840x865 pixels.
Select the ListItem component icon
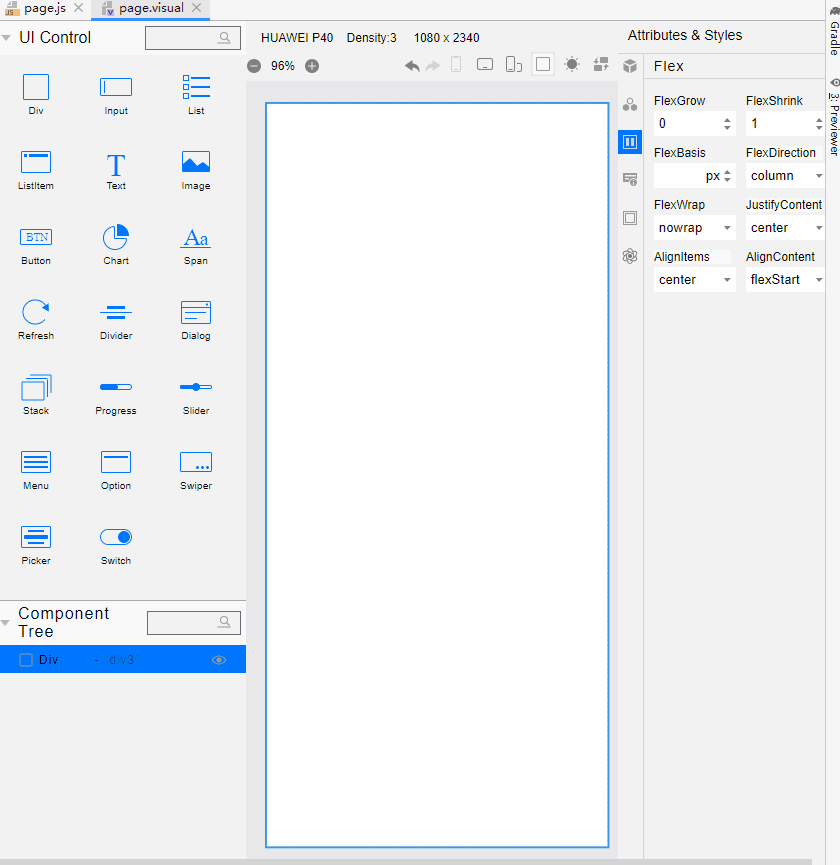click(x=36, y=162)
